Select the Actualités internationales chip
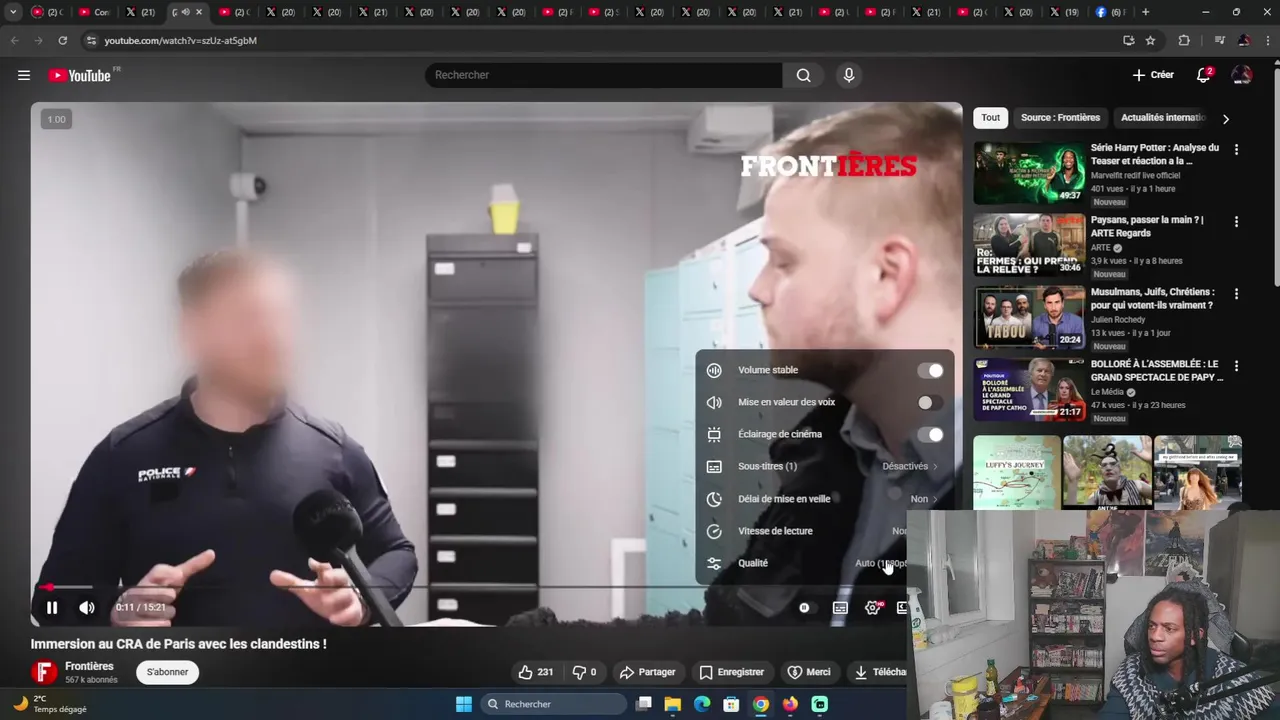The width and height of the screenshot is (1280, 720). coord(1163,118)
